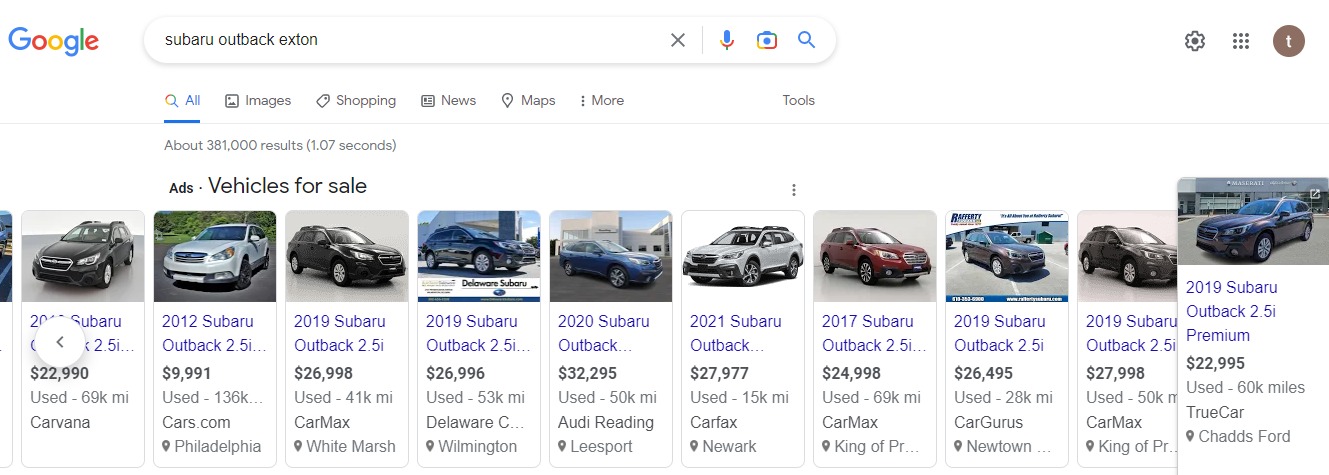Screen dimensions: 1329x475
Task: Click the magnifying glass search button
Action: [806, 41]
